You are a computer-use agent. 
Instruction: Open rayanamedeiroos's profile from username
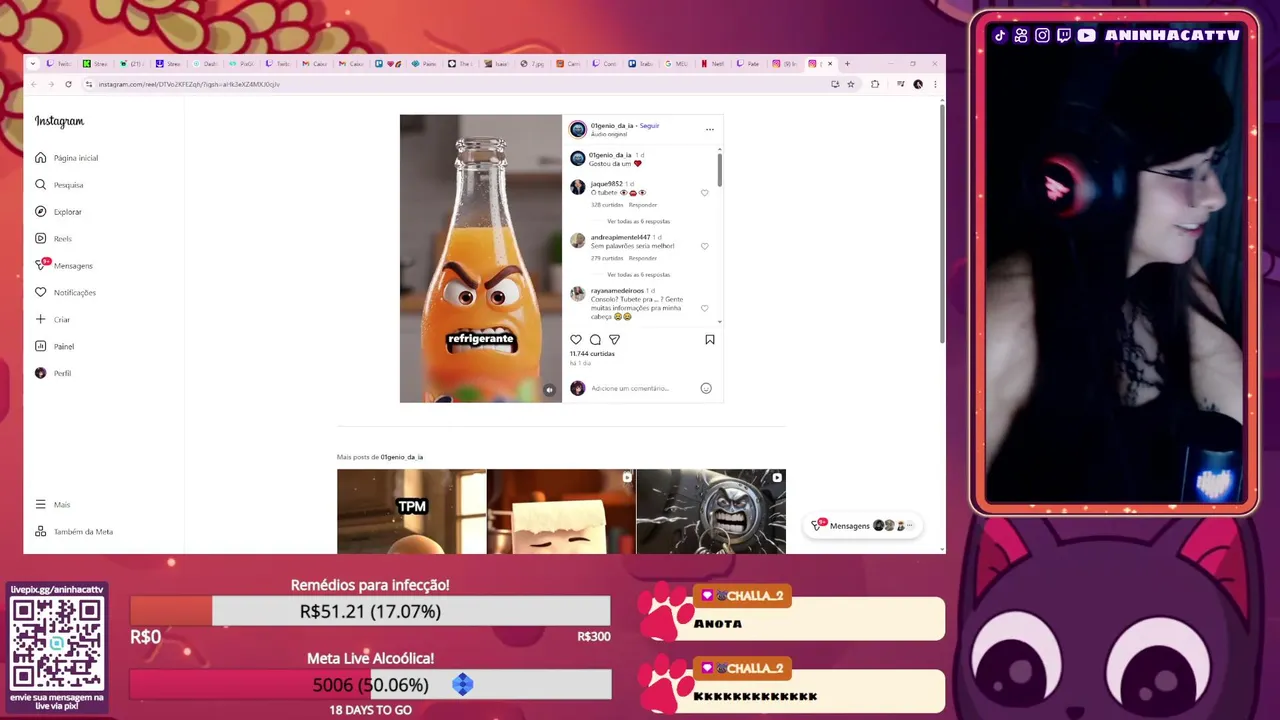617,291
